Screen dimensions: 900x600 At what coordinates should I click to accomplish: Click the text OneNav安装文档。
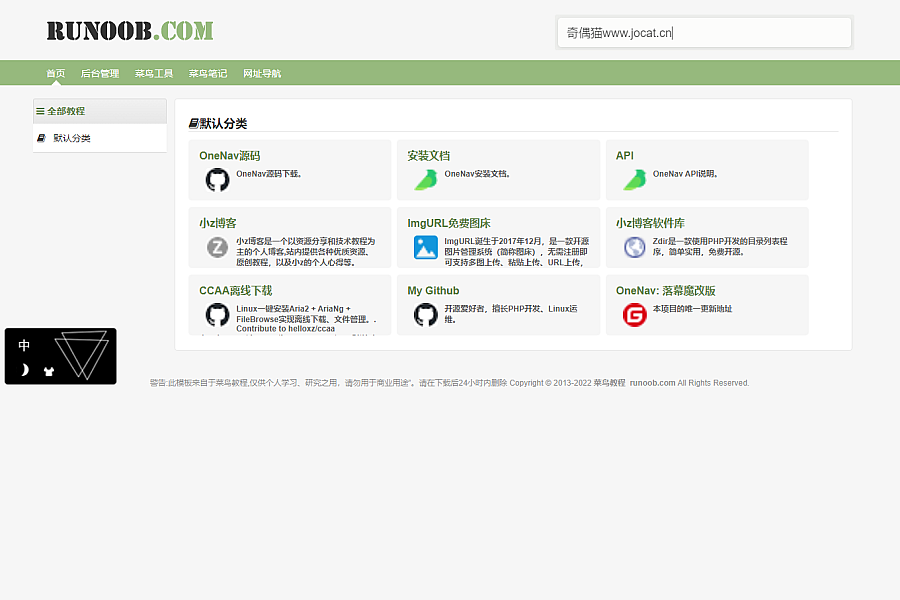478,173
